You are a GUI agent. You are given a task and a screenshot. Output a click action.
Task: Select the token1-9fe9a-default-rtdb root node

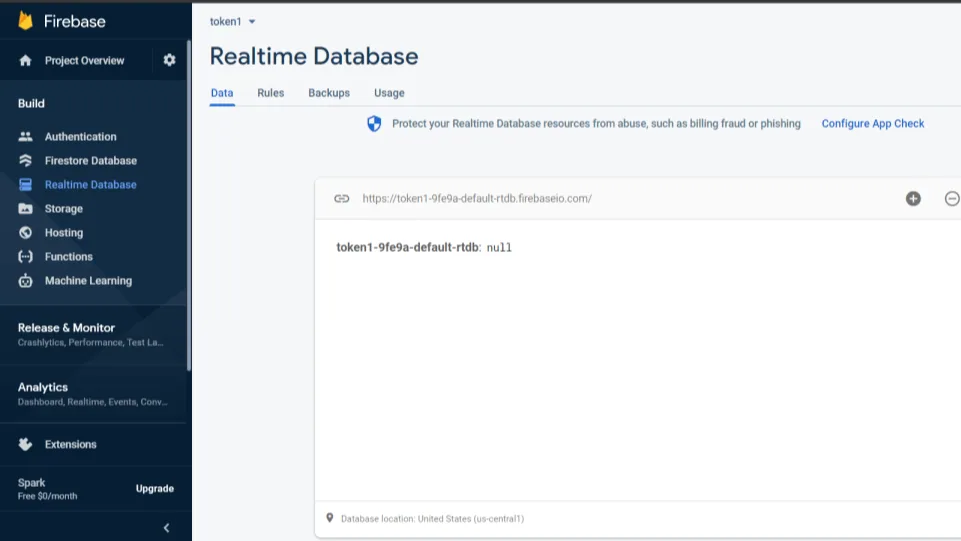point(407,248)
